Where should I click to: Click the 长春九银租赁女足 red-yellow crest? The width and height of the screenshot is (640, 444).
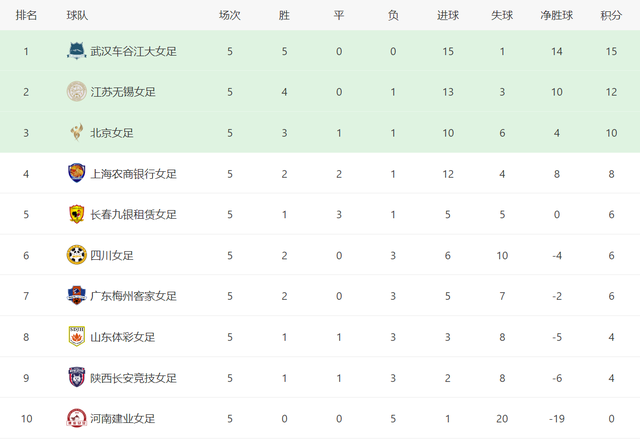click(x=76, y=214)
